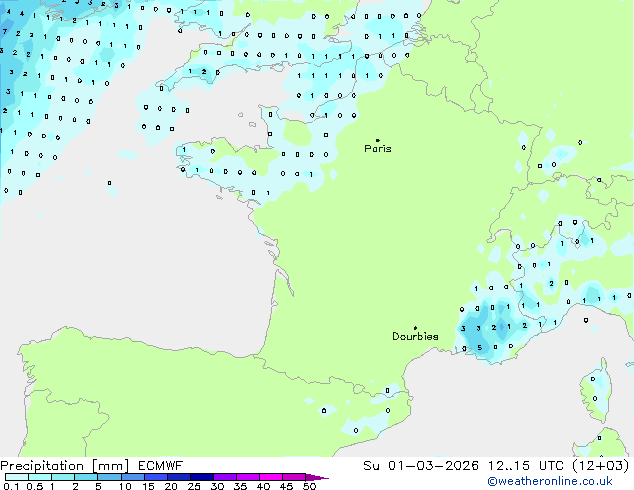The height and width of the screenshot is (490, 634).
Task: Click legend swatch between 20 and 25
Action: [179, 477]
